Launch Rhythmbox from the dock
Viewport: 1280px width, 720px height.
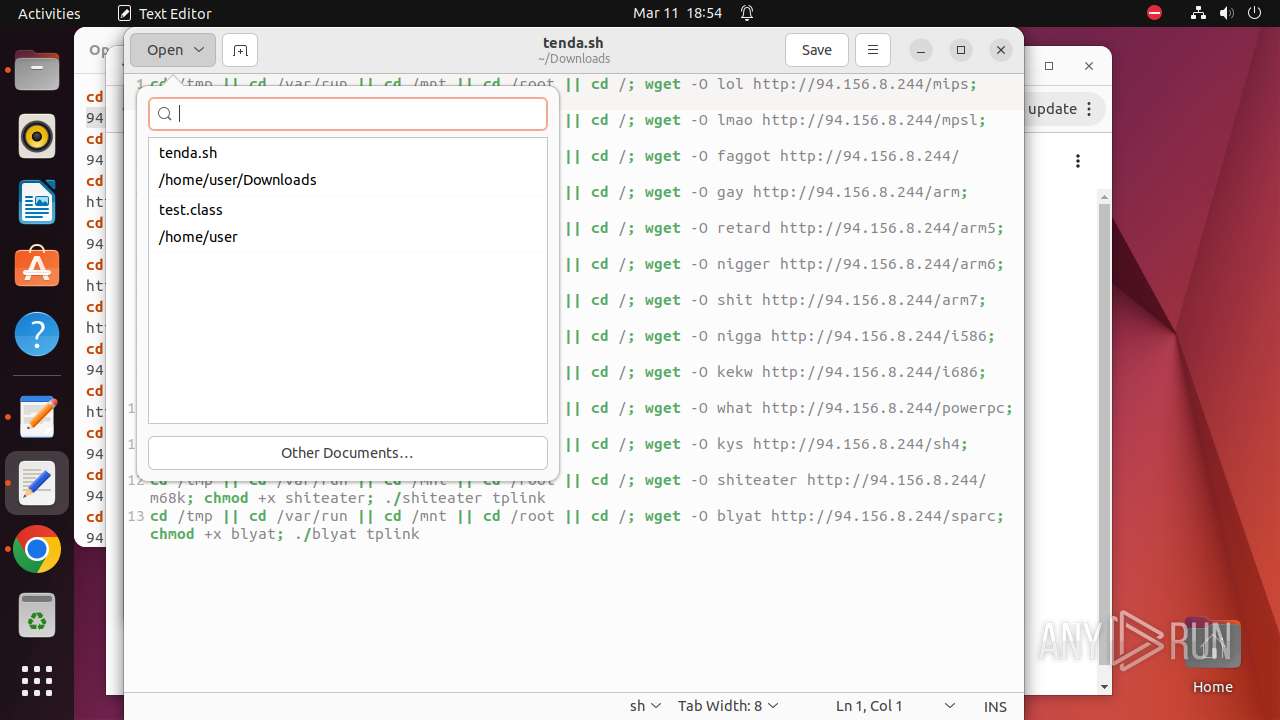pos(37,137)
